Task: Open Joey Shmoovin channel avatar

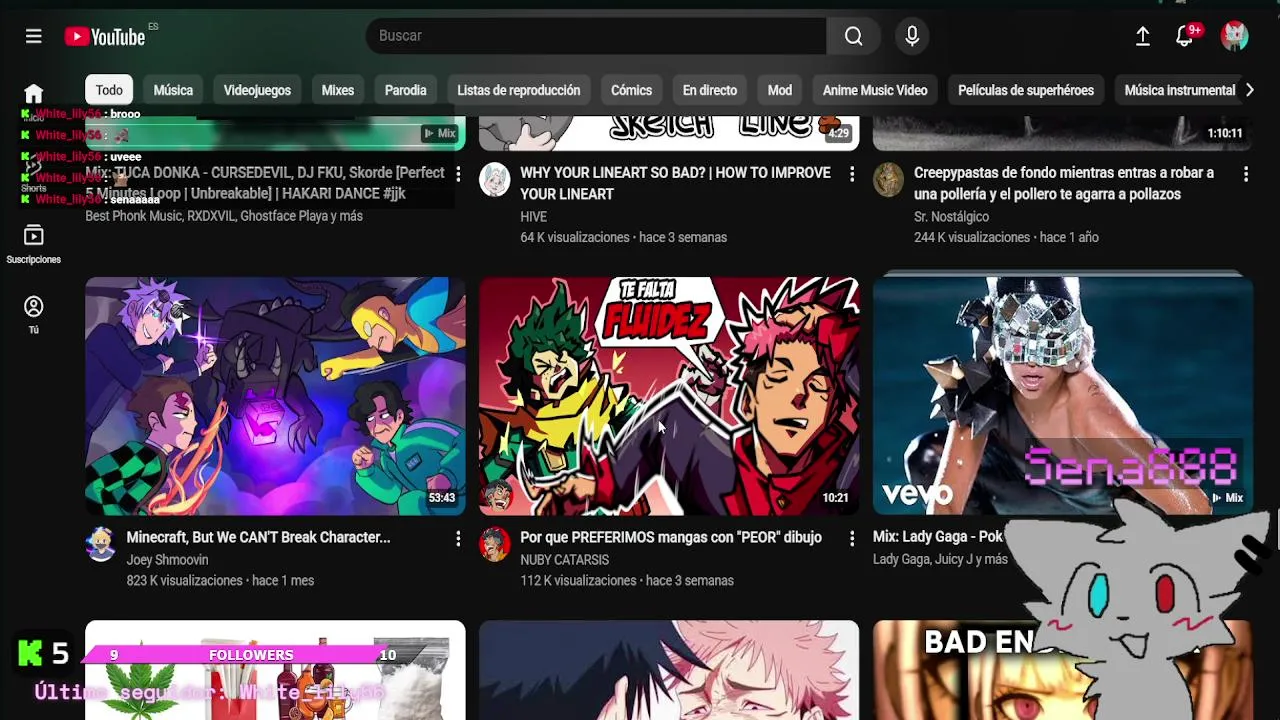Action: [x=101, y=544]
